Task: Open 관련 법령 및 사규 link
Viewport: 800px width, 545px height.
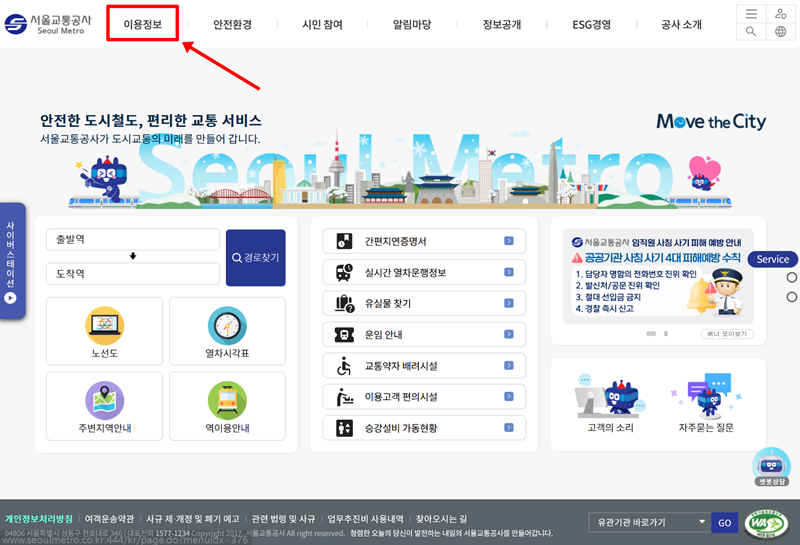Action: click(x=283, y=519)
